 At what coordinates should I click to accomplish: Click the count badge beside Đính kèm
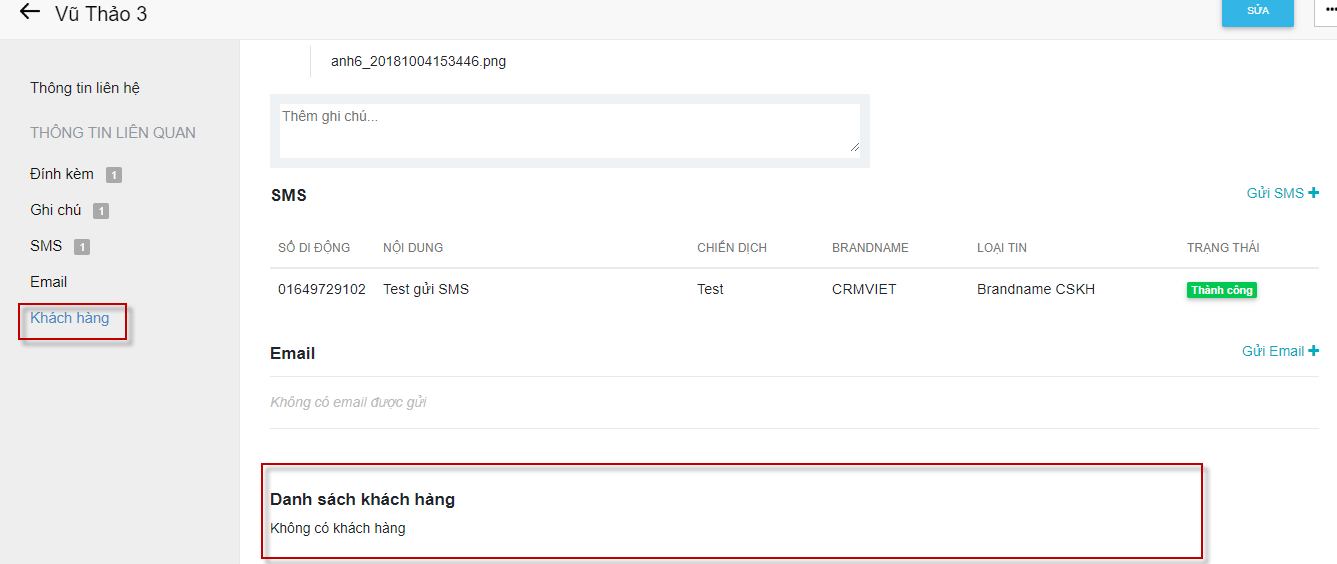click(x=114, y=175)
